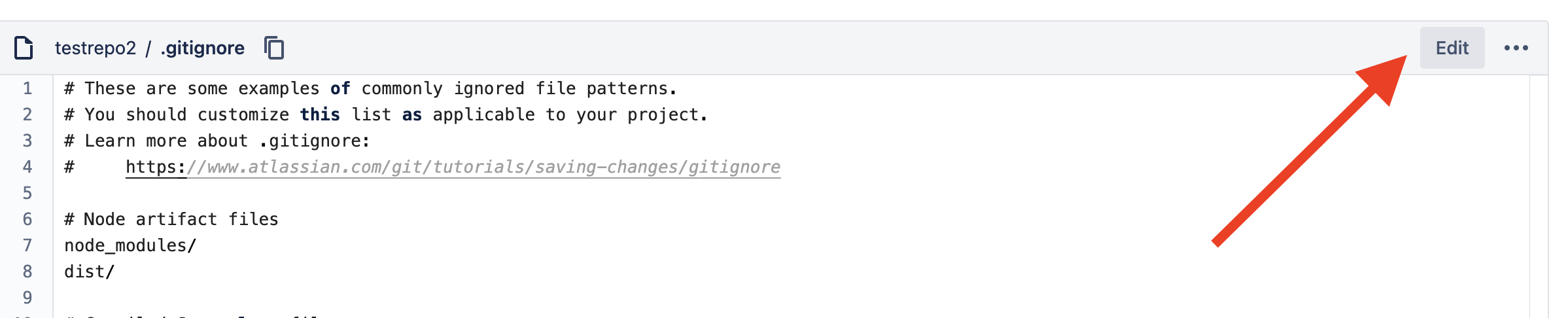Select line number 5
Screen dimensions: 1568x318
click(27, 193)
